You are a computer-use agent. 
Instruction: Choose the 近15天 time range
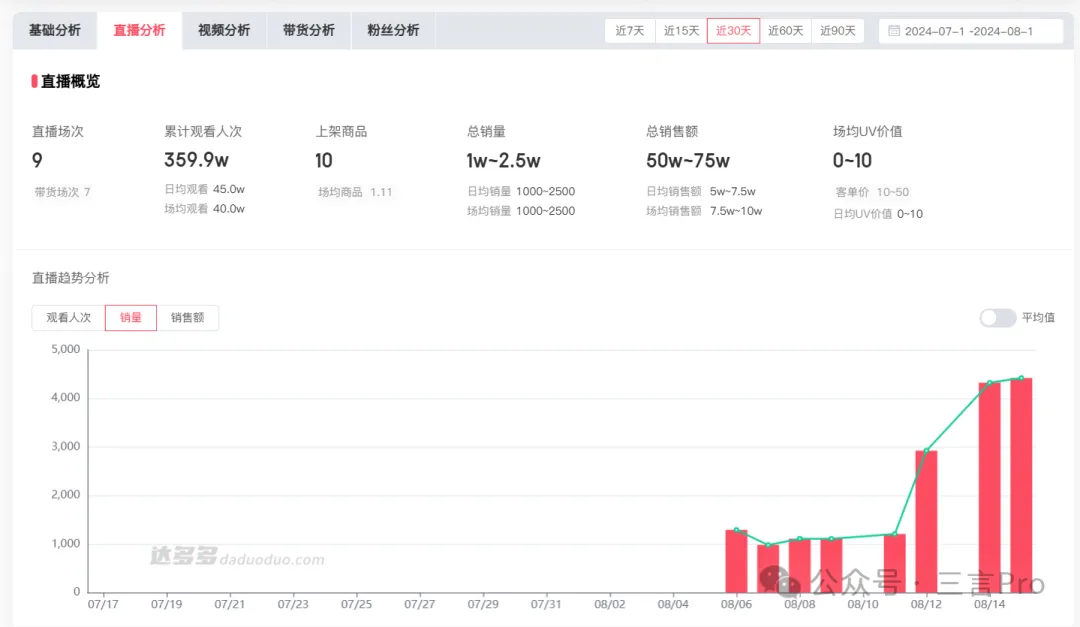coord(681,31)
